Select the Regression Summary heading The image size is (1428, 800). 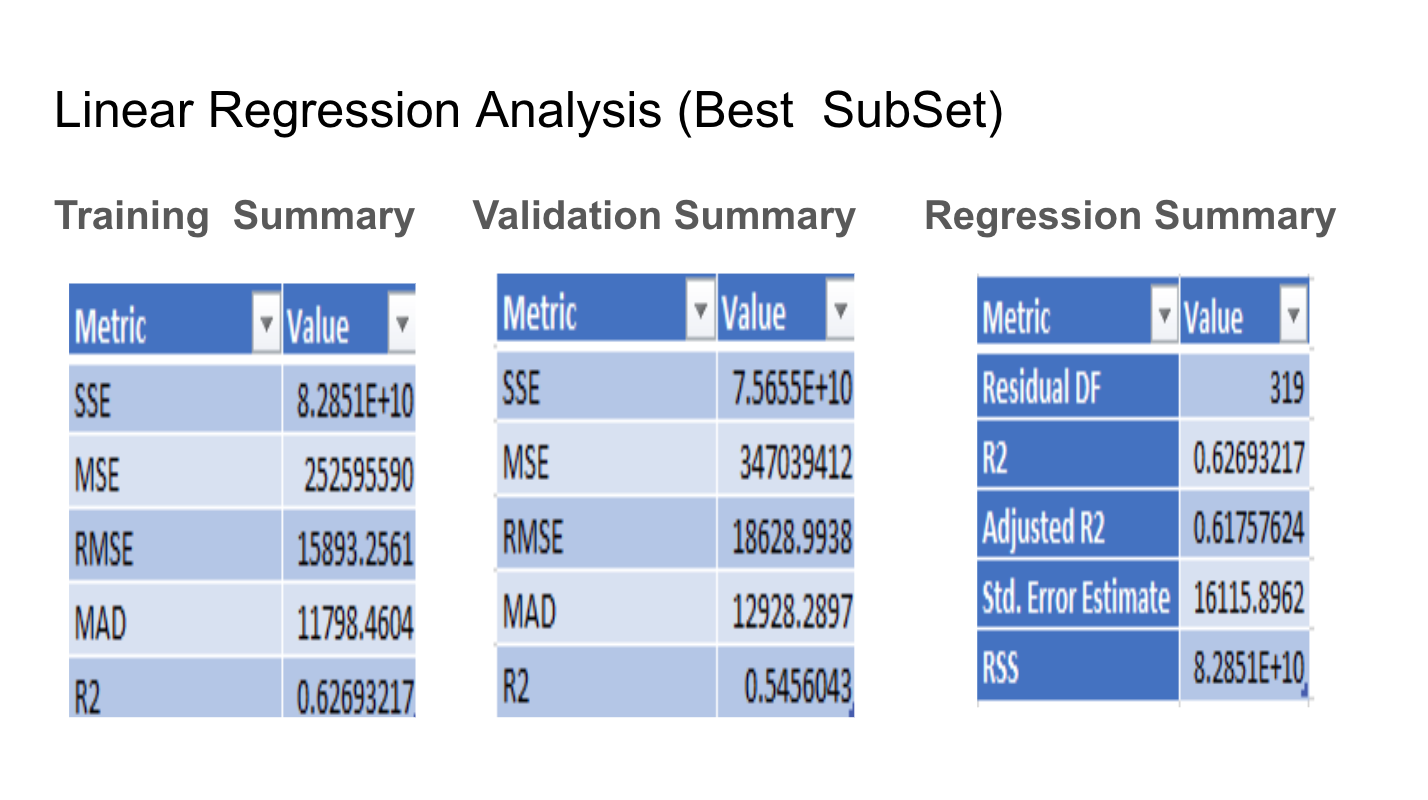pyautogui.click(x=1130, y=214)
